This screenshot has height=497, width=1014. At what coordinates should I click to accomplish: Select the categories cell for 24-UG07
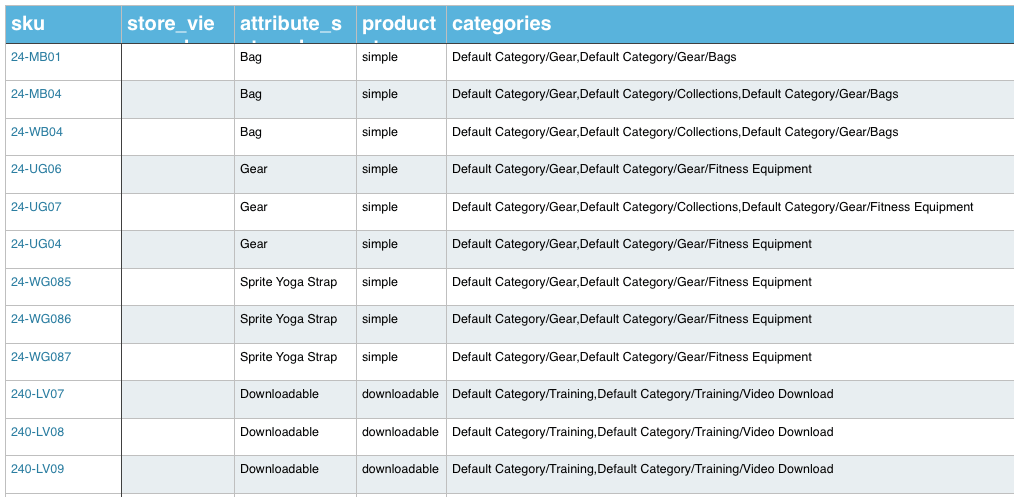[x=712, y=207]
